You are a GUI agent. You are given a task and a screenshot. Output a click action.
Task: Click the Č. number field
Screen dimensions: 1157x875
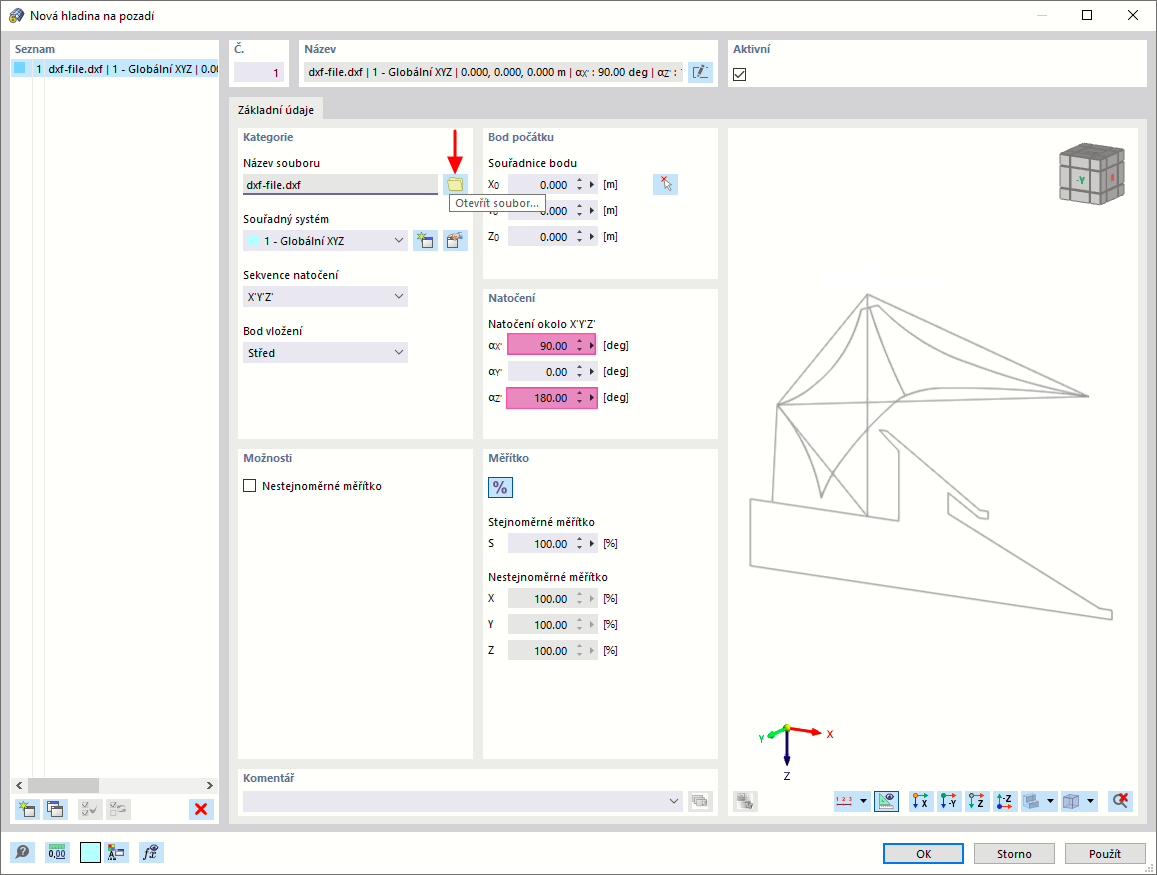coord(259,72)
